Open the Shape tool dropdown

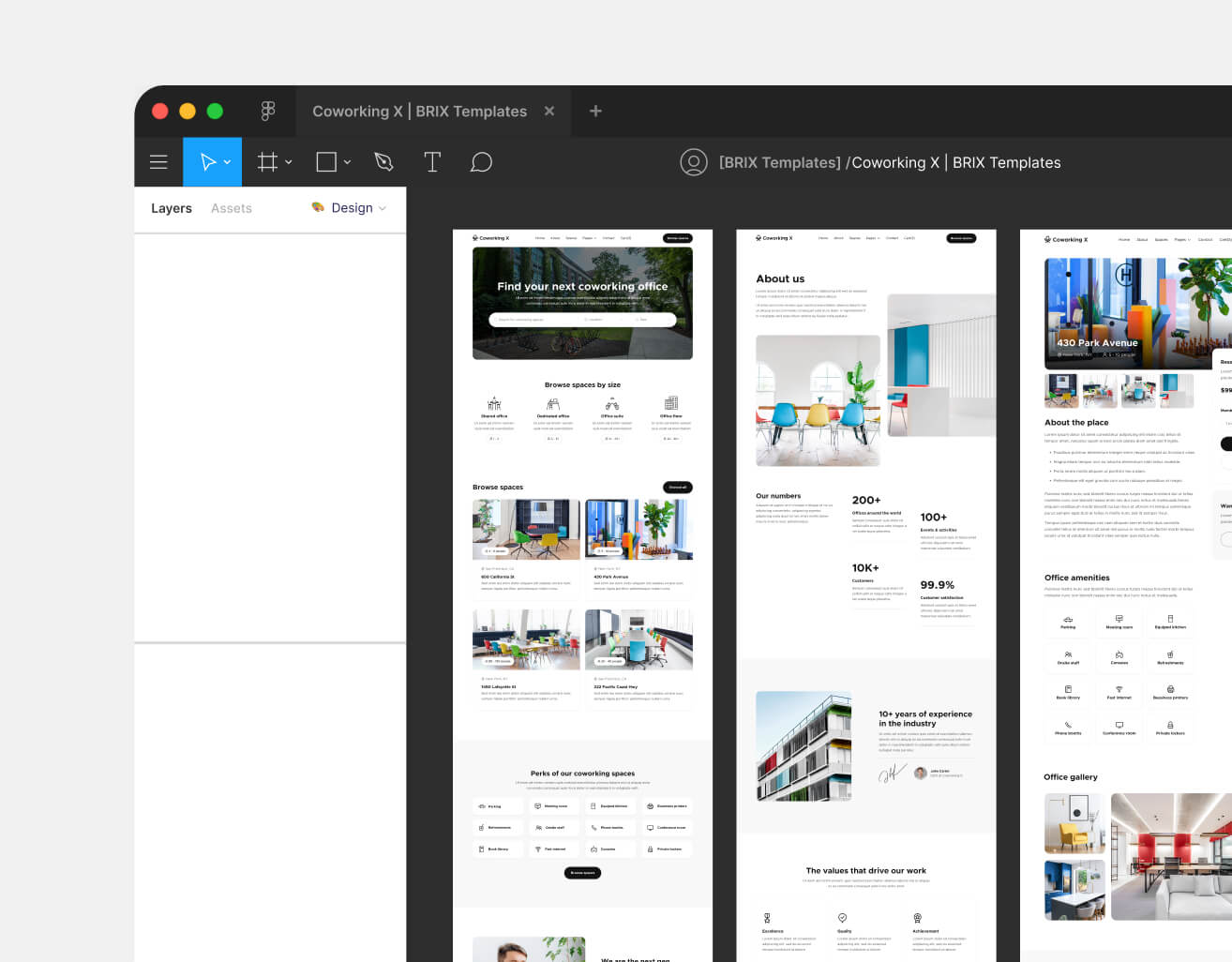click(x=346, y=161)
